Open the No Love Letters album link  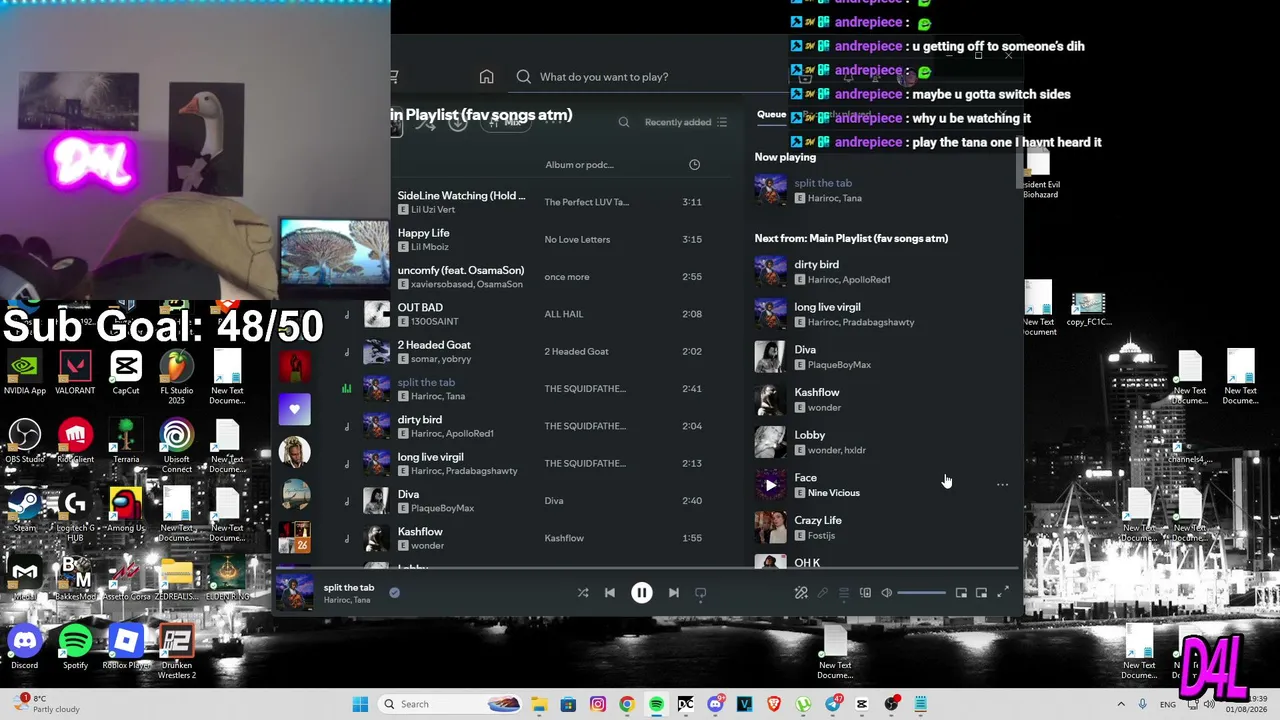tap(577, 239)
